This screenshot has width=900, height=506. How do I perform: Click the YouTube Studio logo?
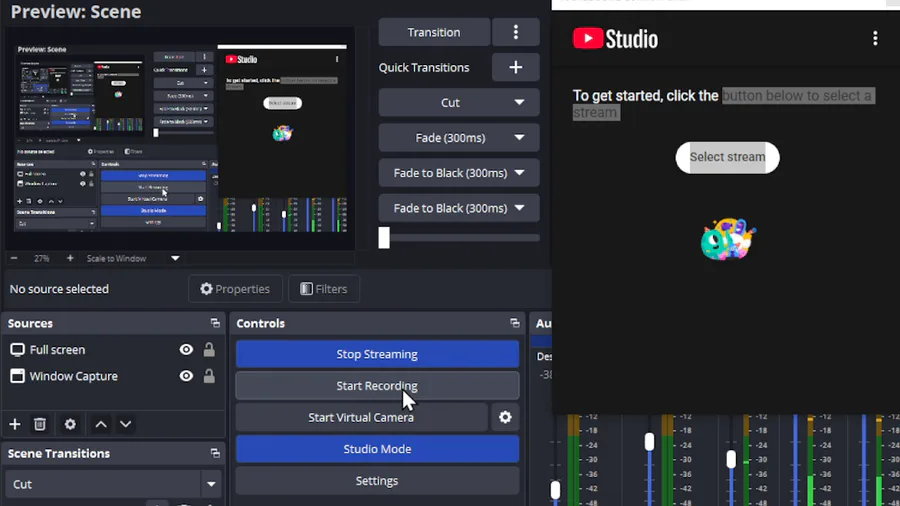(x=615, y=39)
